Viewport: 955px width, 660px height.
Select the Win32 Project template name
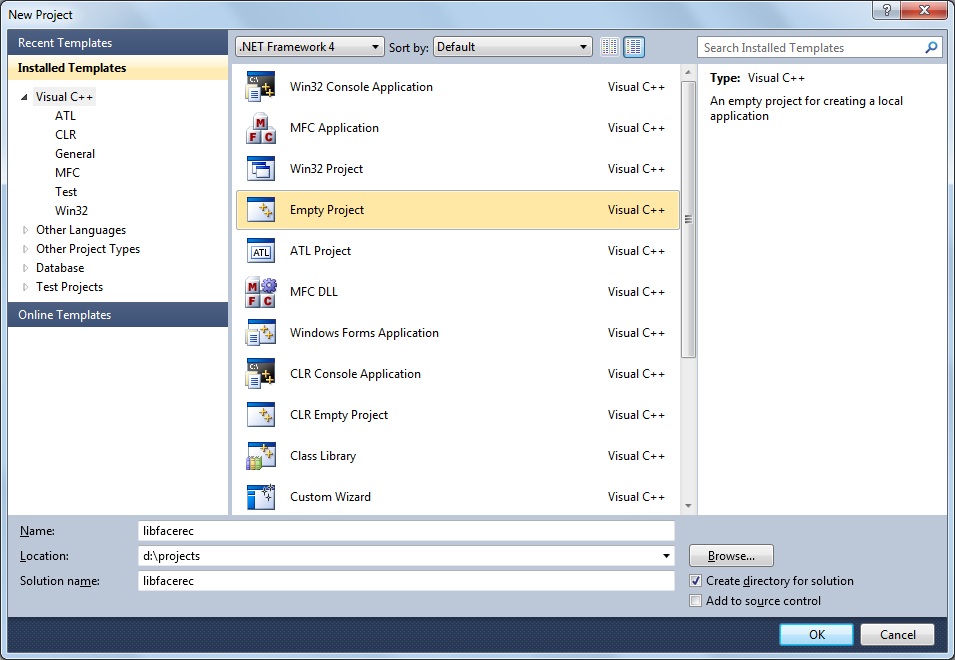click(326, 169)
